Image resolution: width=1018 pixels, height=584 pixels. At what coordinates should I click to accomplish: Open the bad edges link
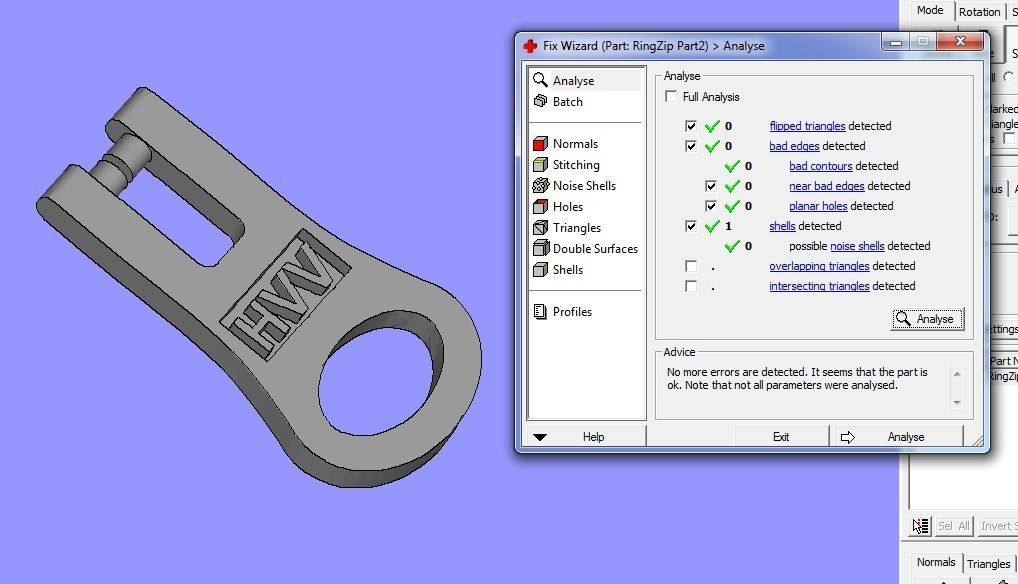[x=794, y=146]
